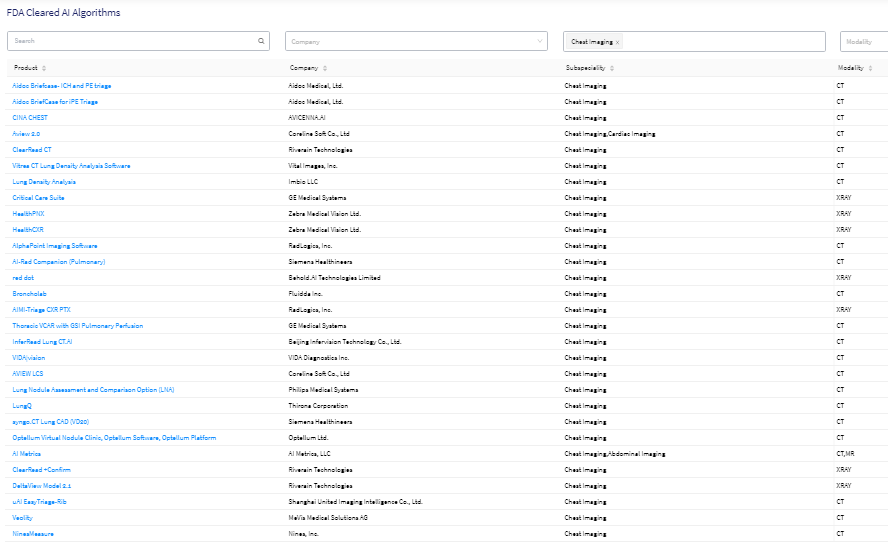Open the HealthPNX product page
This screenshot has width=888, height=546.
click(28, 214)
